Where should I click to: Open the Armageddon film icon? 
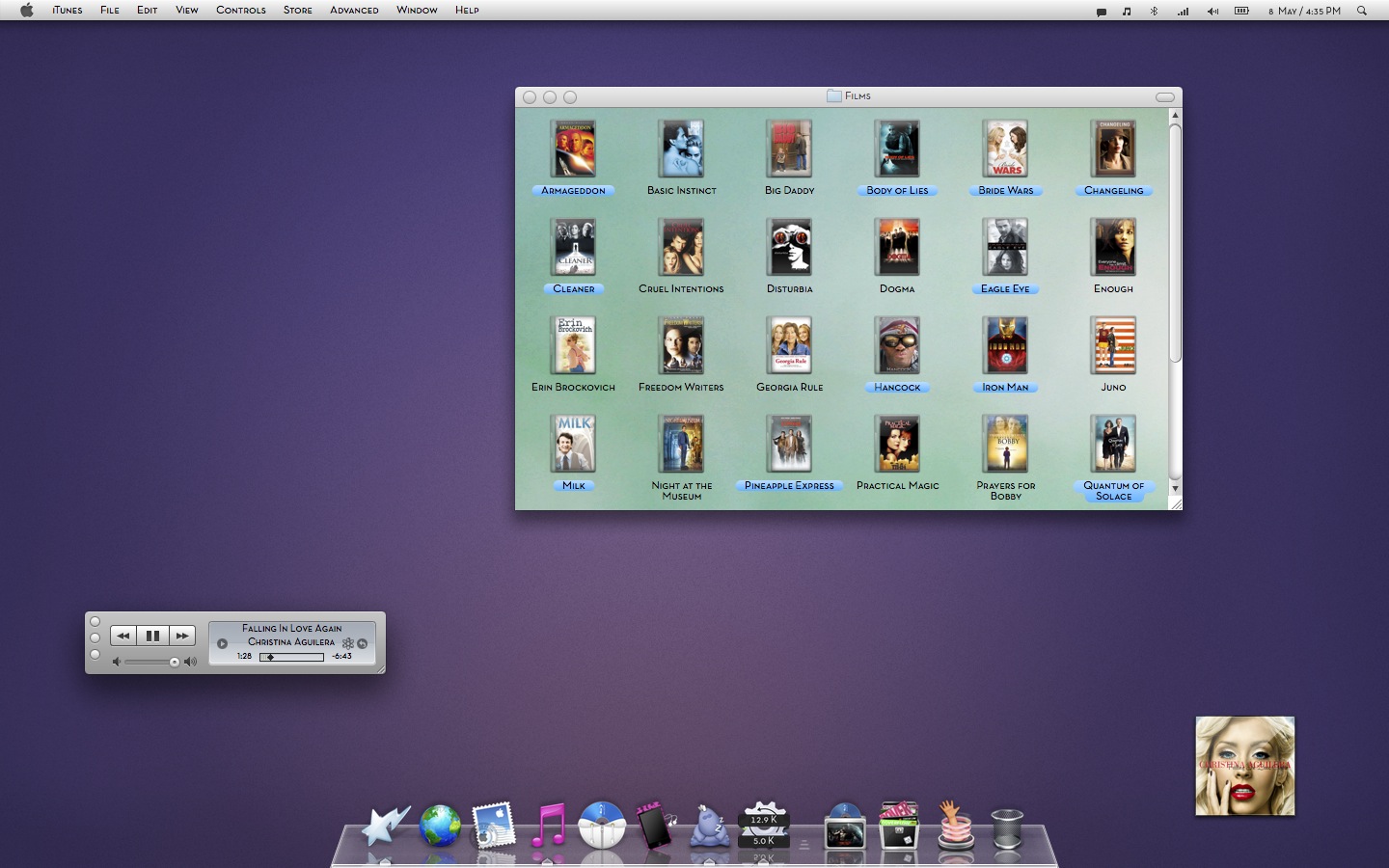click(574, 149)
